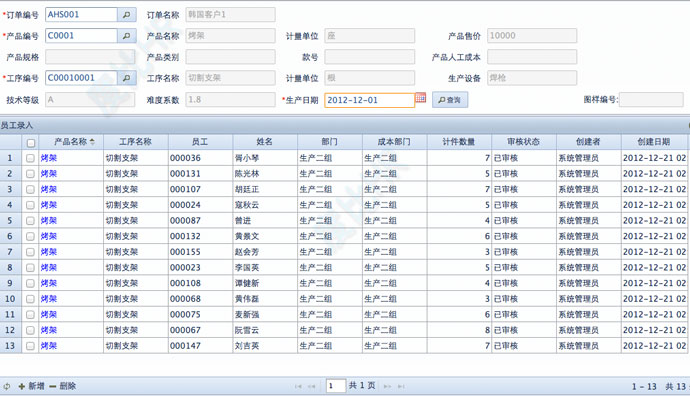Check row 13 checkbox for 000147
Viewport: 690px width, 396px height.
pos(30,346)
